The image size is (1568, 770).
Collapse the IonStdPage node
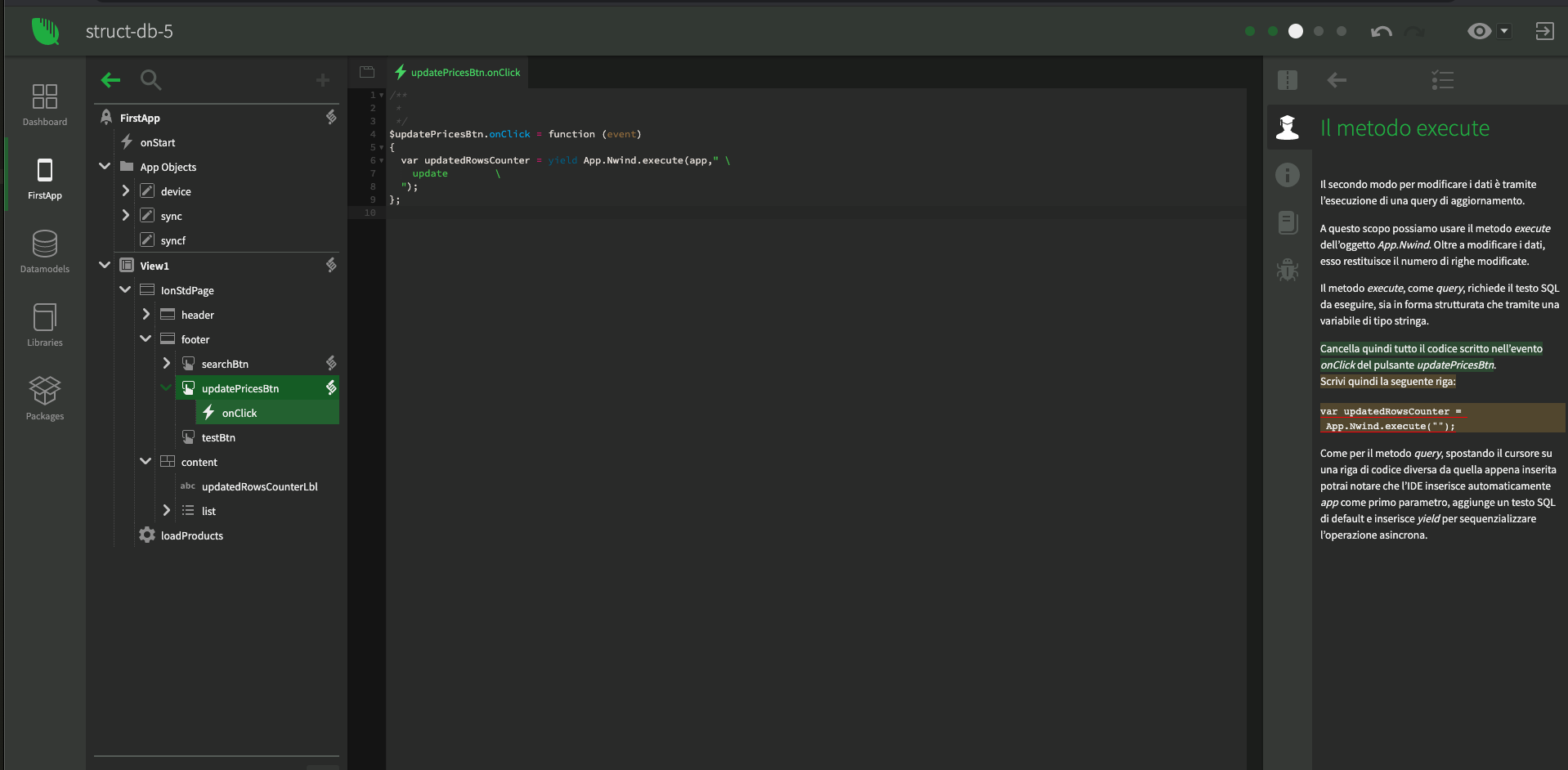click(125, 289)
